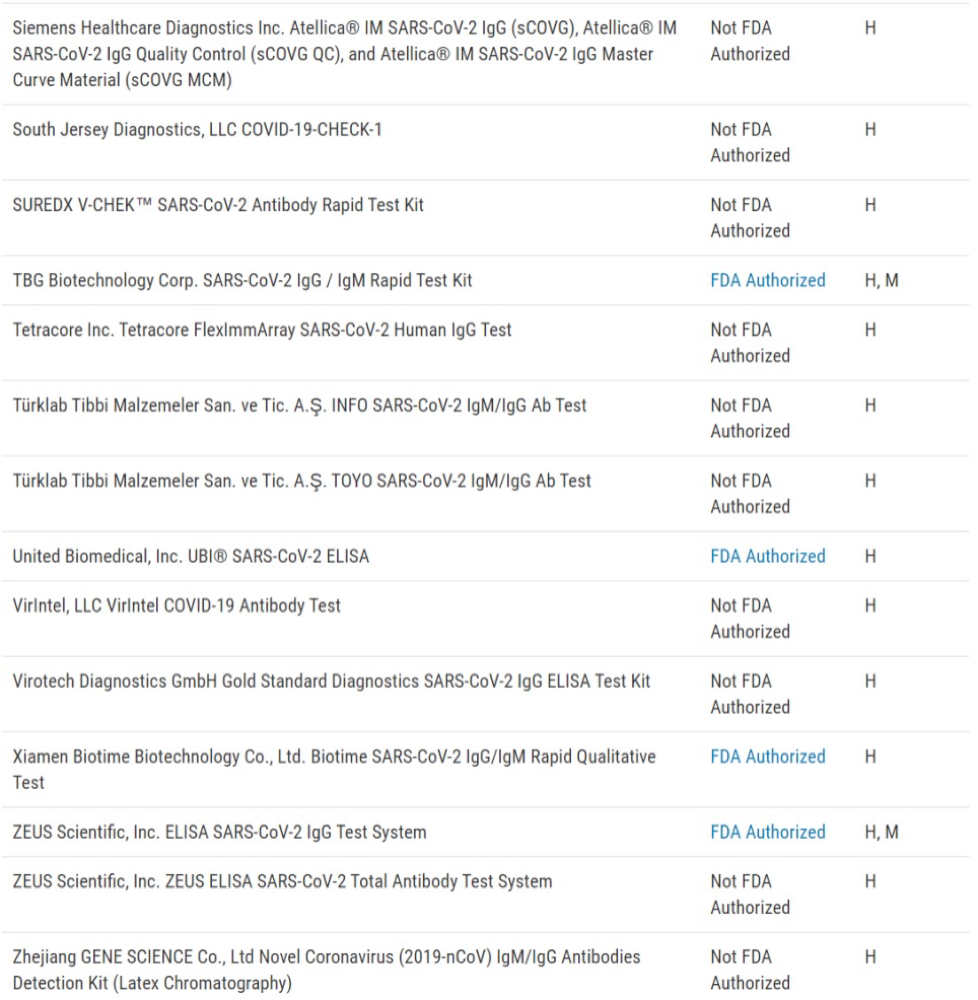Open FDA Authorized link for Xiamen Biotime

coord(767,757)
